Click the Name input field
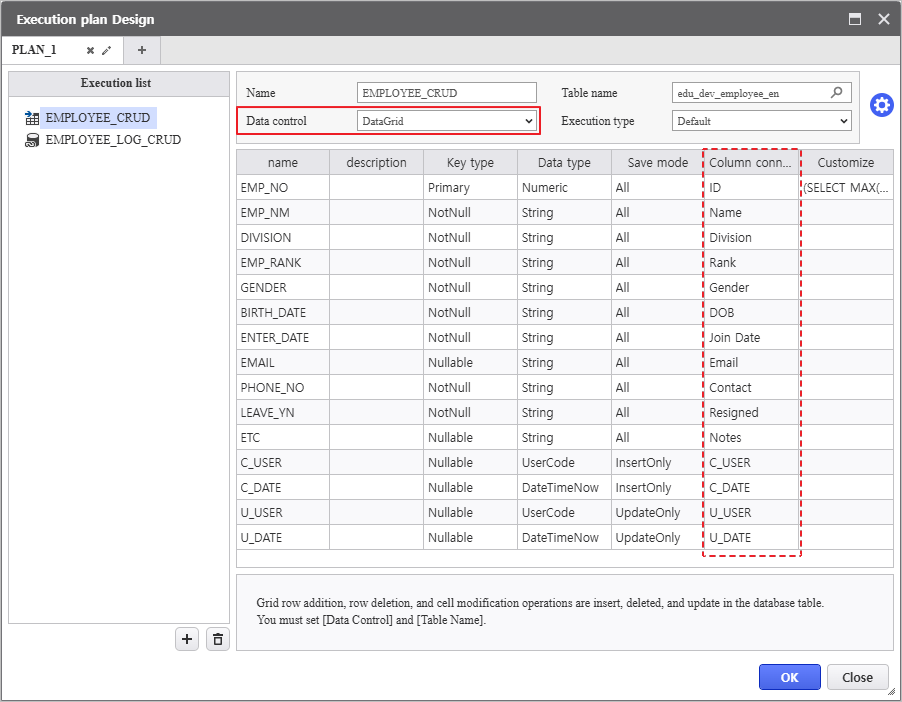The height and width of the screenshot is (702, 902). click(446, 93)
